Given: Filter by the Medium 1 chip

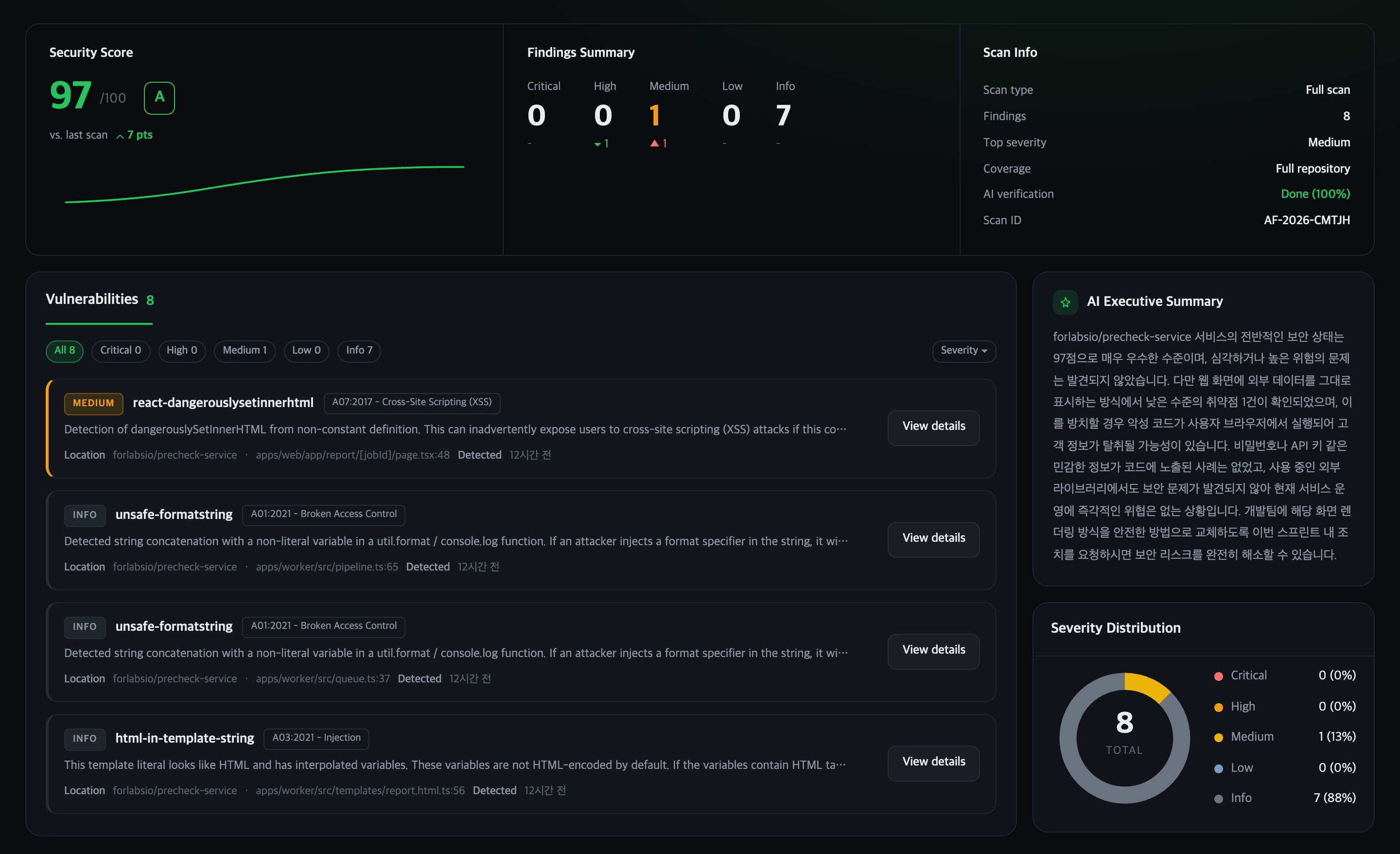Looking at the screenshot, I should click(x=245, y=350).
